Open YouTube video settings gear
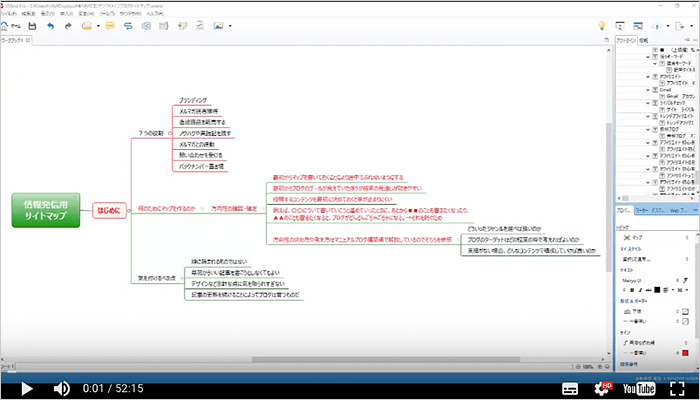Image resolution: width=700 pixels, height=400 pixels. click(606, 388)
